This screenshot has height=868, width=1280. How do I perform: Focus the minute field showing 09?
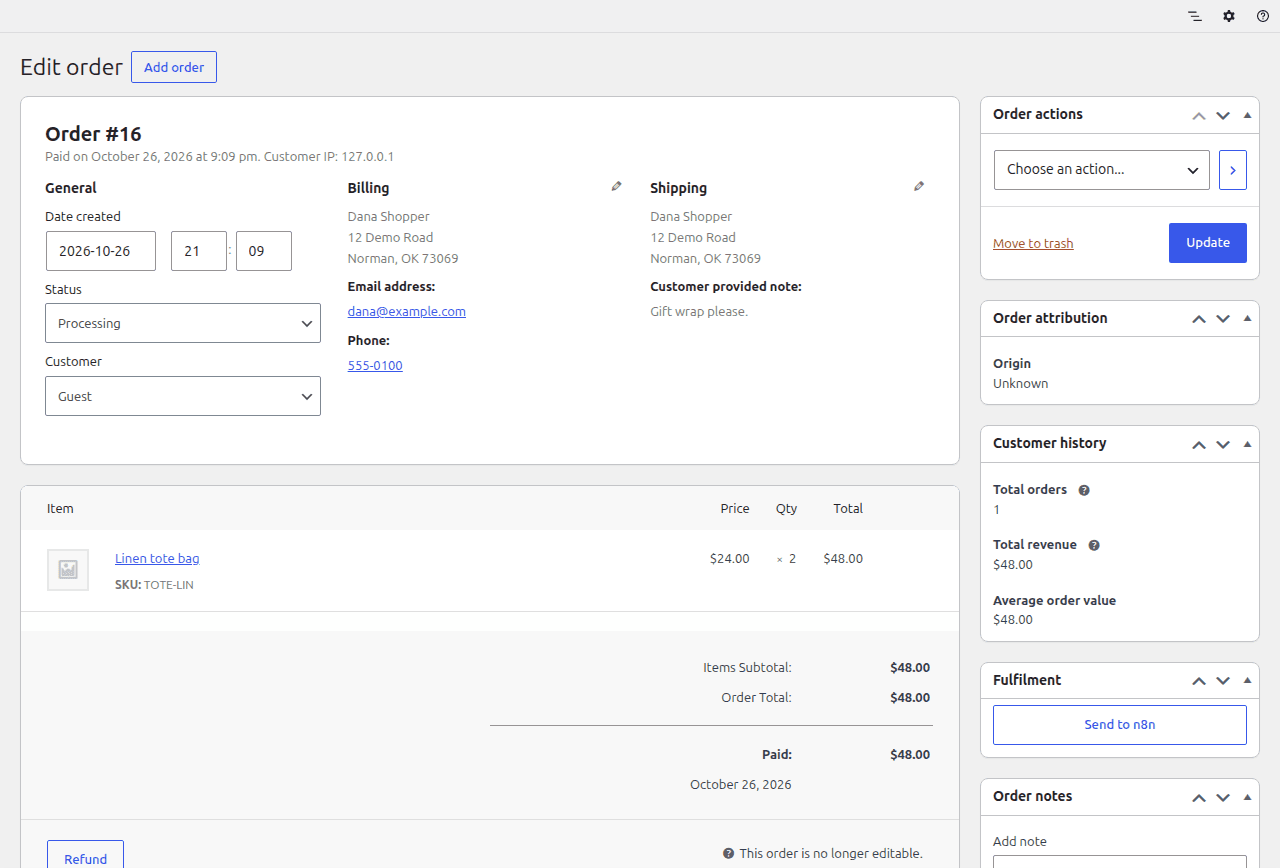click(264, 251)
